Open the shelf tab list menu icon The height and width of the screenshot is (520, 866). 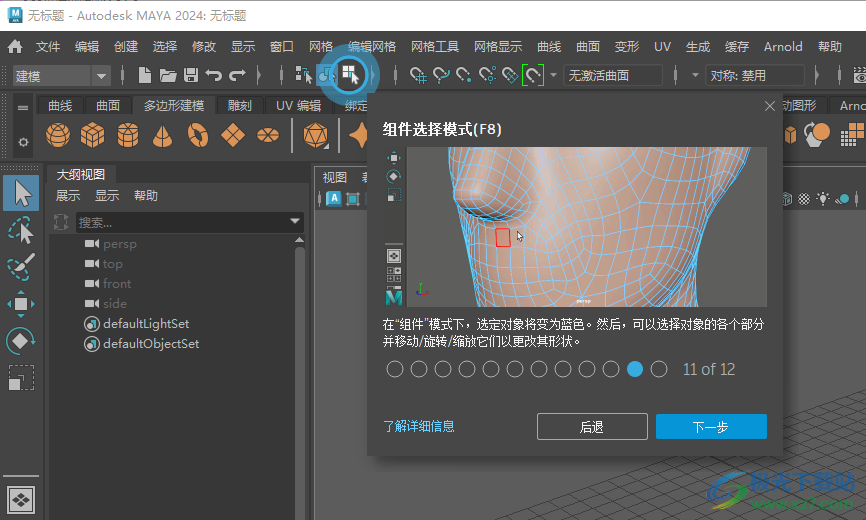[x=23, y=108]
